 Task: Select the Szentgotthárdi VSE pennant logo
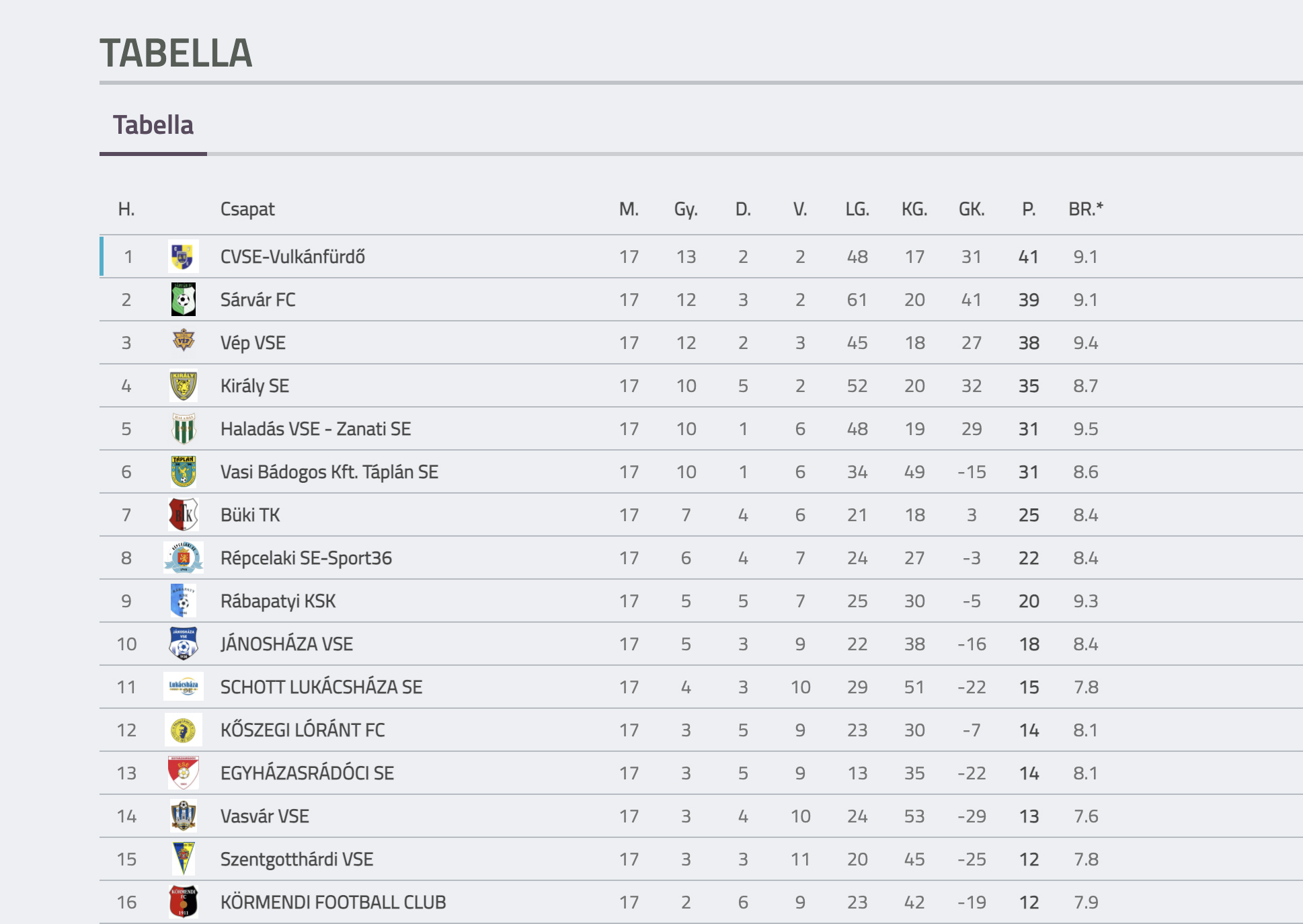click(183, 859)
